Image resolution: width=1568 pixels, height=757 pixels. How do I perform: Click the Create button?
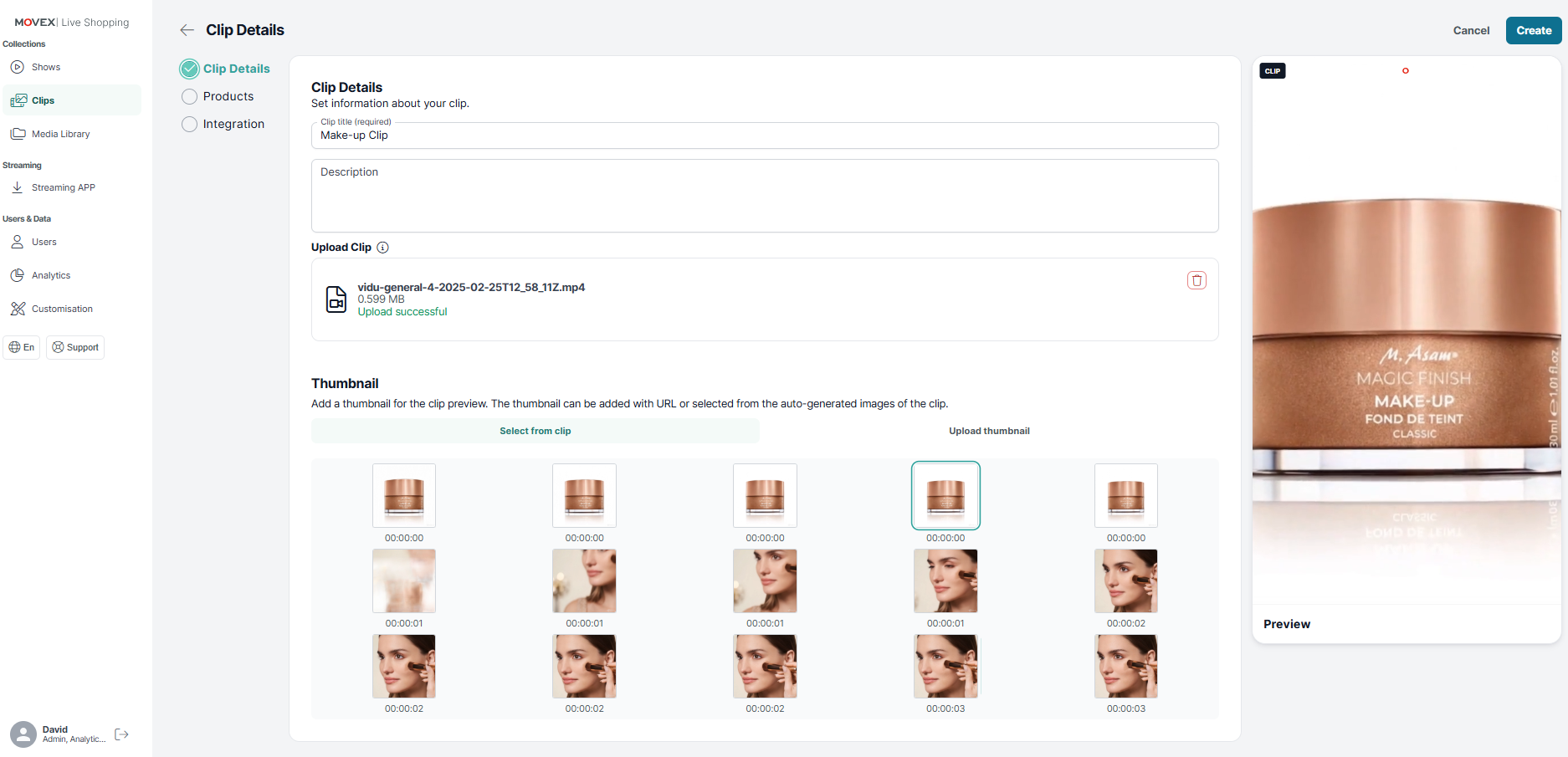coord(1534,30)
